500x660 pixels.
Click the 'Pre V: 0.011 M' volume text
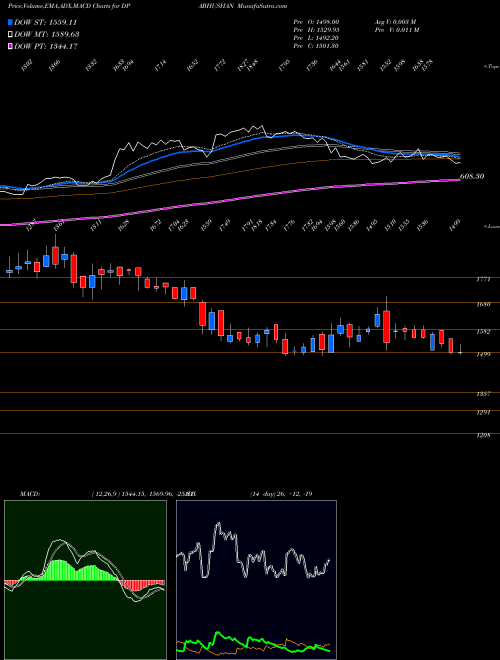(x=398, y=30)
